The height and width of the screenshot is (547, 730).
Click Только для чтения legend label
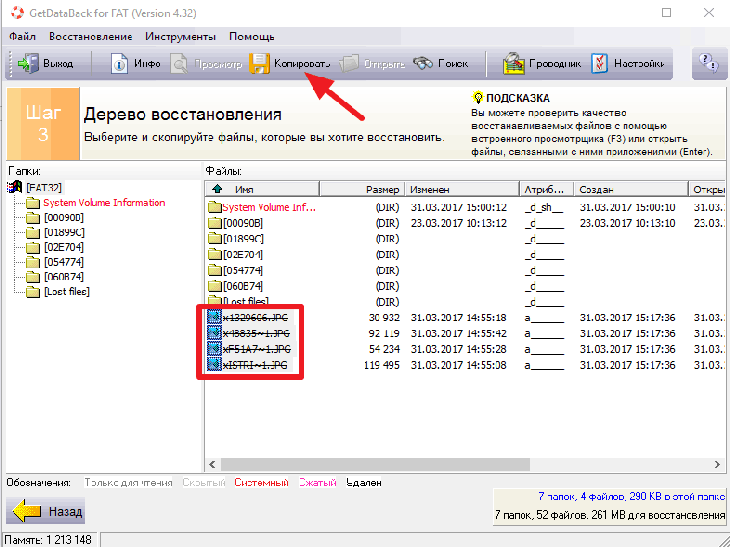coord(128,482)
